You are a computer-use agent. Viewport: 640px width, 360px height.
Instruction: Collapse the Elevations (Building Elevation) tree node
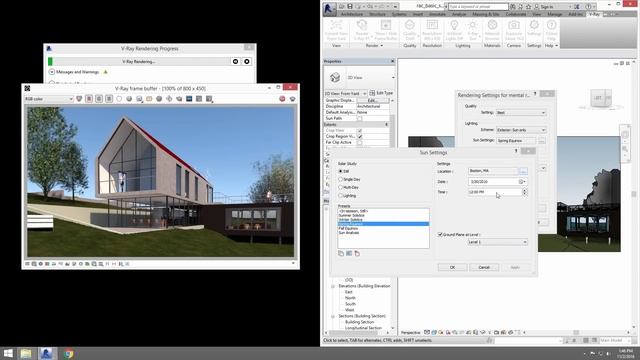333,287
